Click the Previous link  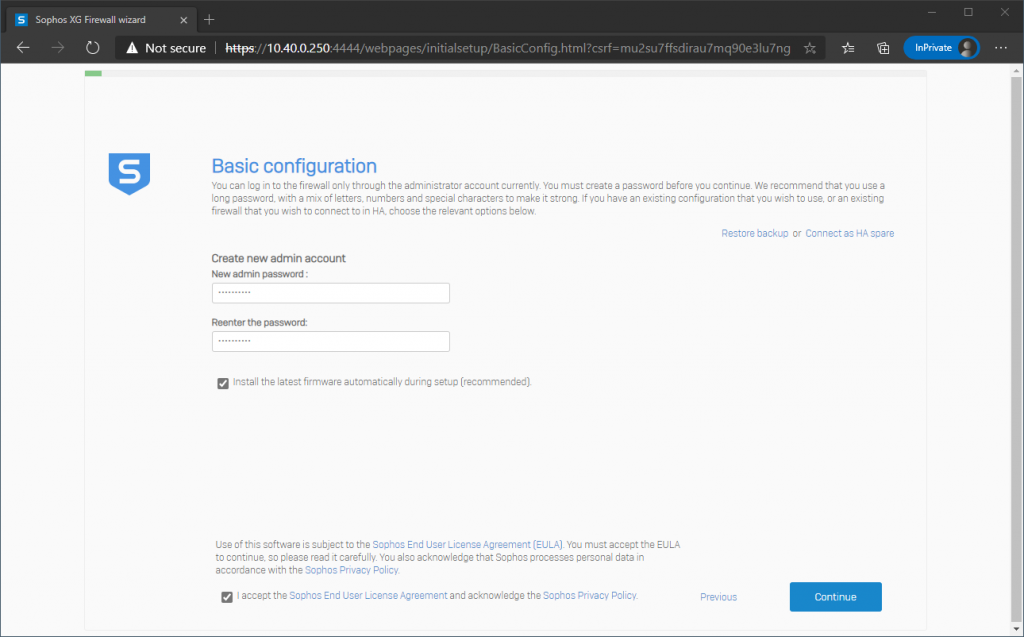(x=718, y=596)
